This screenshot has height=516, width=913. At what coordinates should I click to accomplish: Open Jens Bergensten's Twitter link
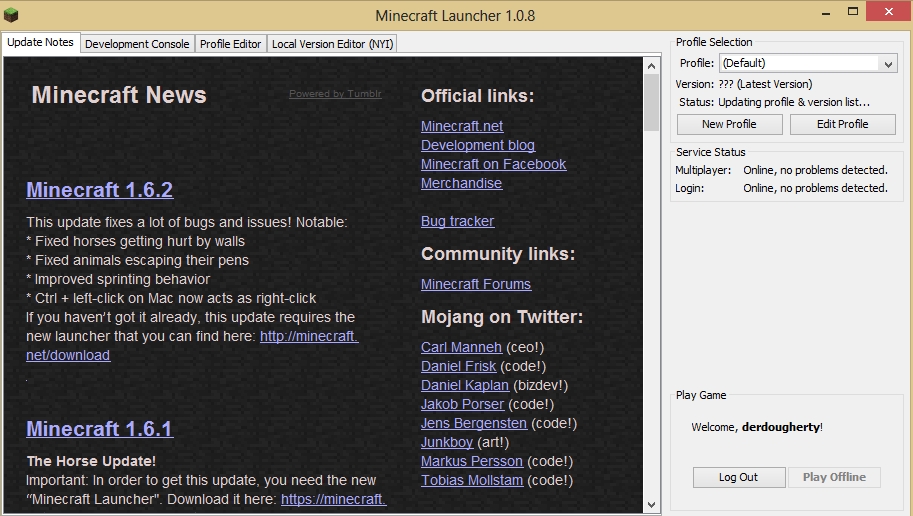[x=474, y=423]
